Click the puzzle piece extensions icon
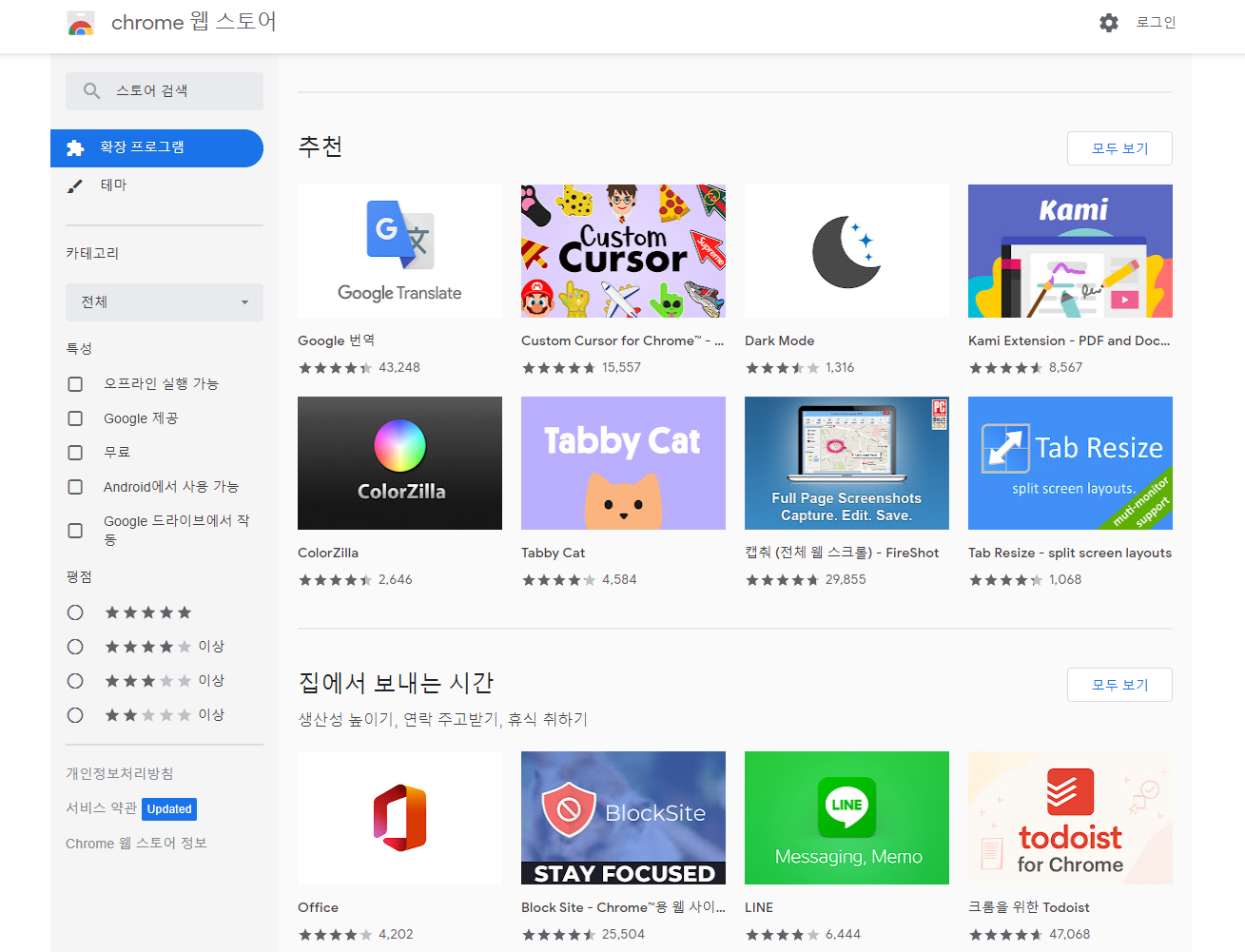The image size is (1245, 952). coord(76,148)
